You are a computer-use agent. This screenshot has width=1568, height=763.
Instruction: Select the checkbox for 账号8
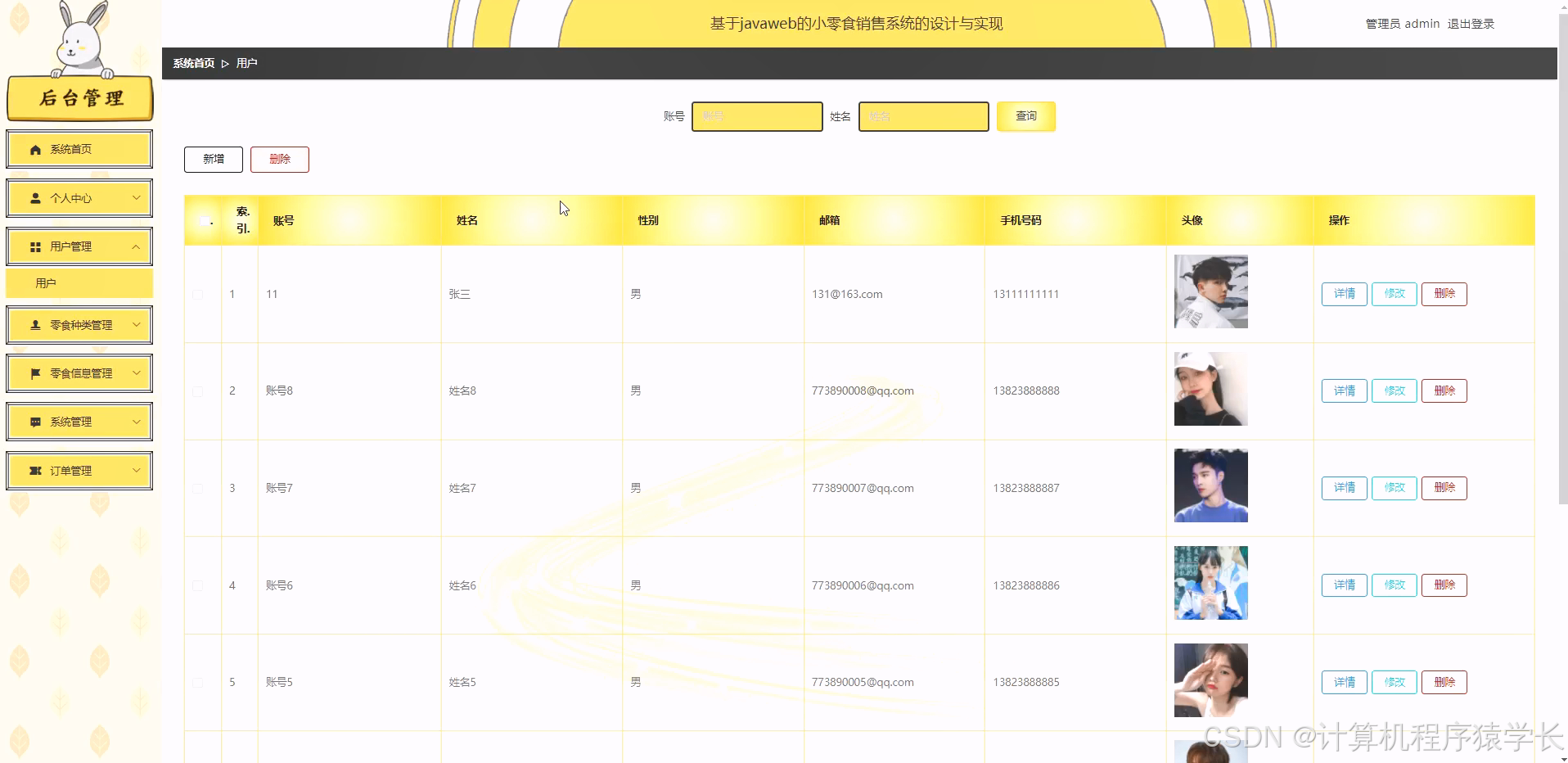coord(196,391)
